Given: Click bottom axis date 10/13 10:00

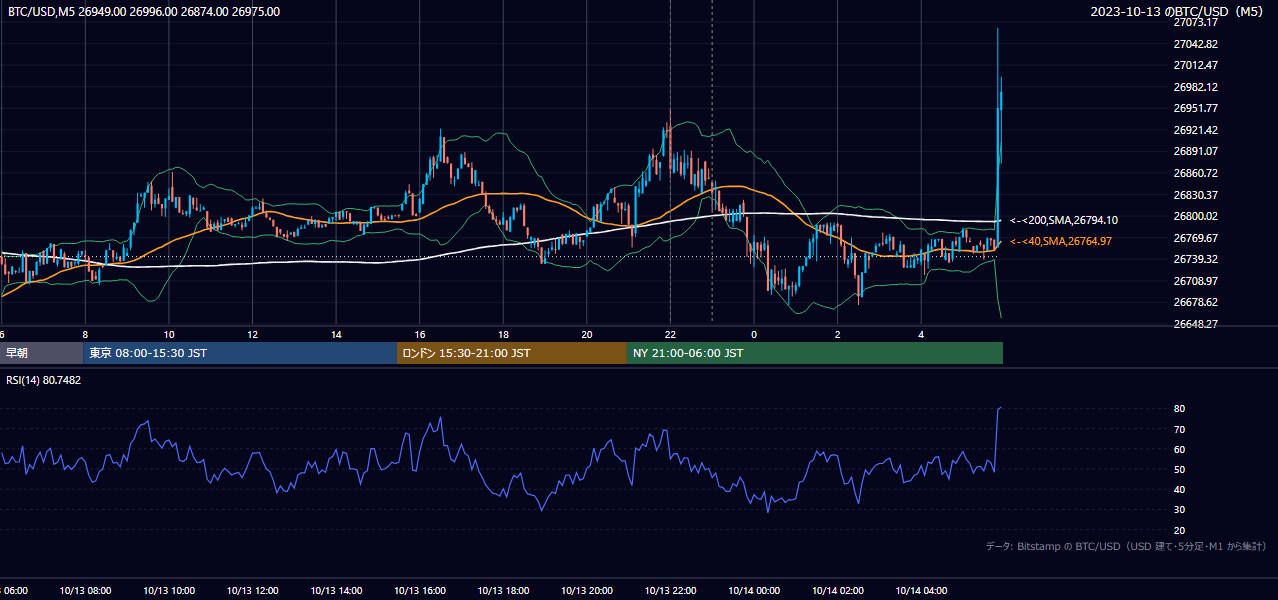Looking at the screenshot, I should click(x=169, y=590).
